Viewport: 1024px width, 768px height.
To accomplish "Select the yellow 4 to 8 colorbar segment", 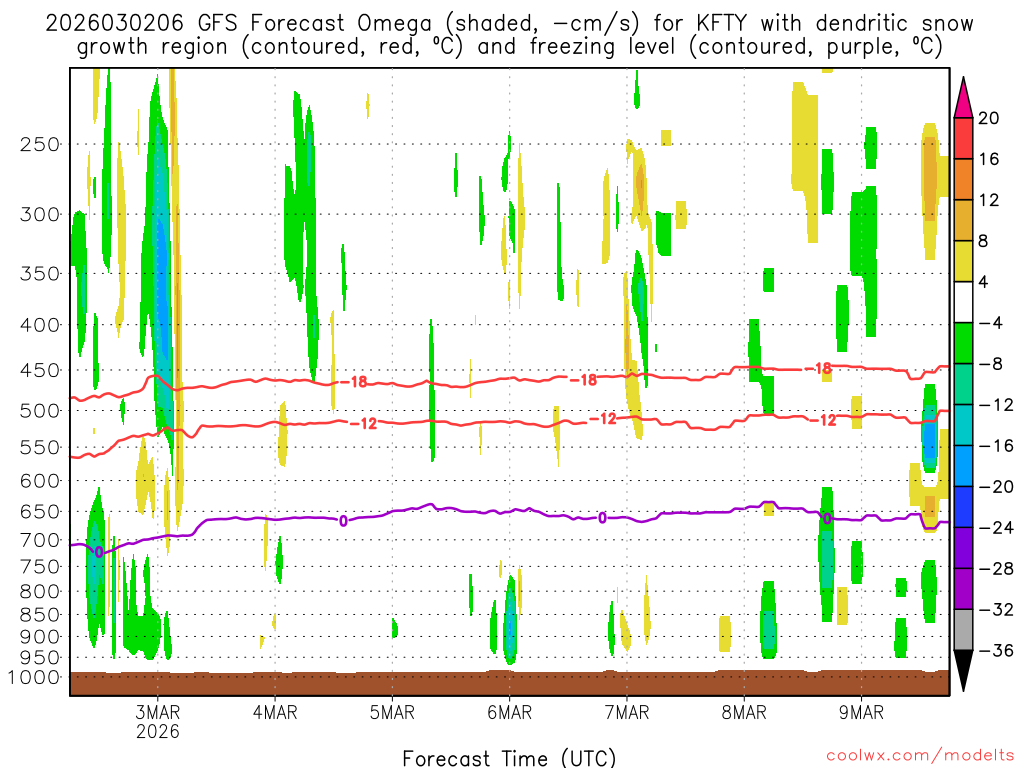I will click(x=963, y=261).
